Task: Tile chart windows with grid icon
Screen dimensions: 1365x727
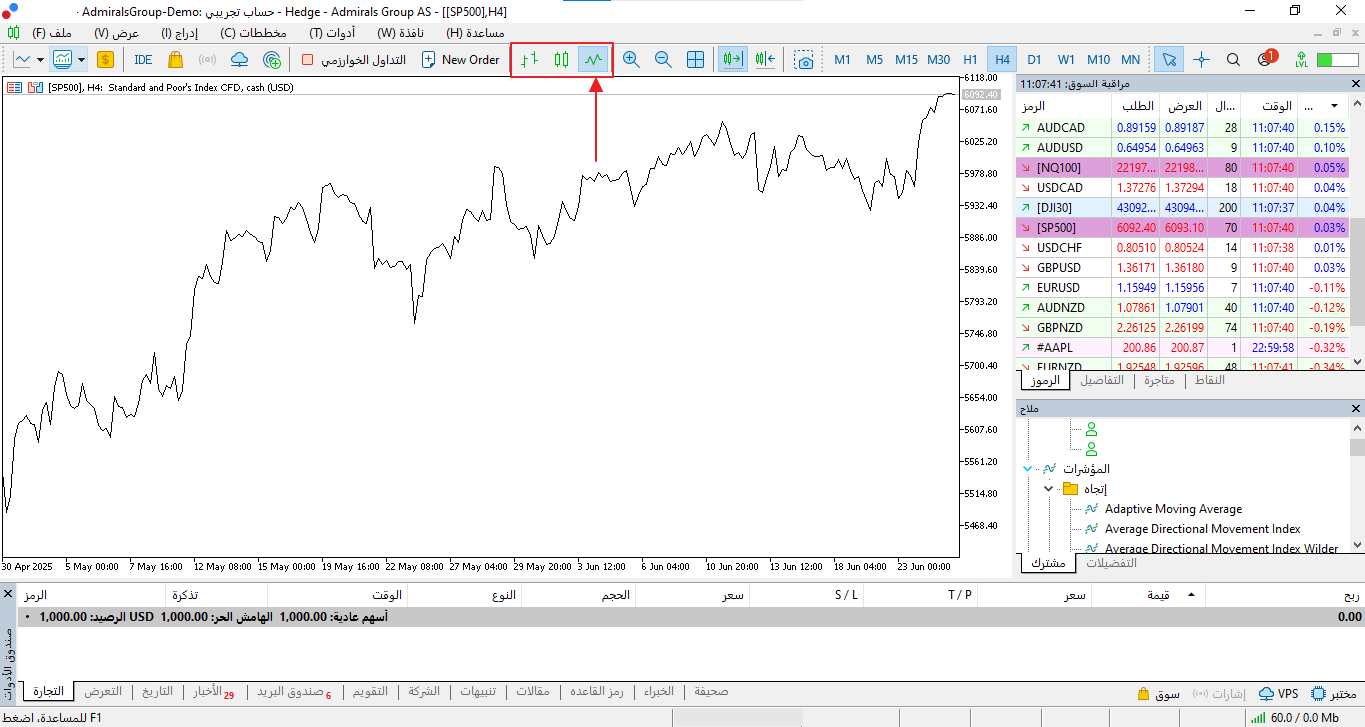Action: point(695,60)
